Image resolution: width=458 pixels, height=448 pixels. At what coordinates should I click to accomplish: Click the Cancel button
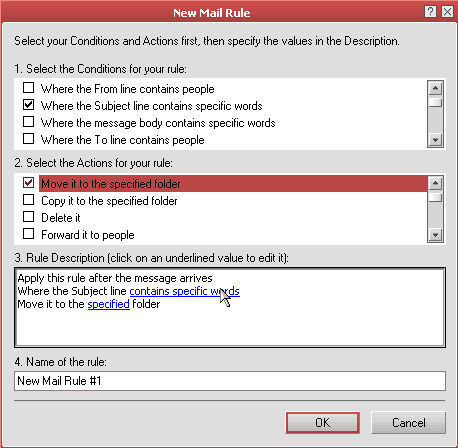tap(408, 423)
